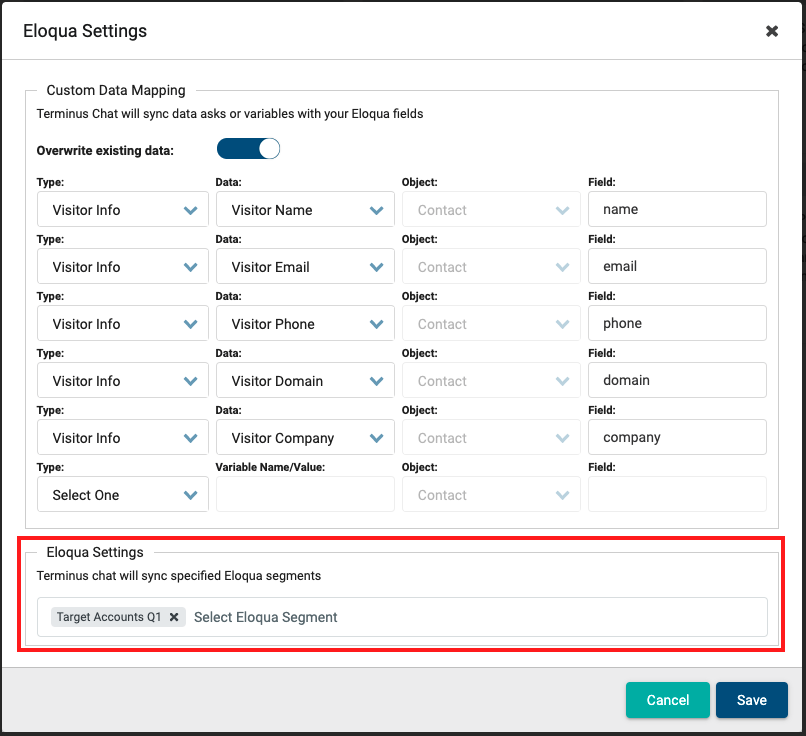The image size is (806, 736).
Task: Open the Visitor Company data dropdown
Action: pos(305,437)
